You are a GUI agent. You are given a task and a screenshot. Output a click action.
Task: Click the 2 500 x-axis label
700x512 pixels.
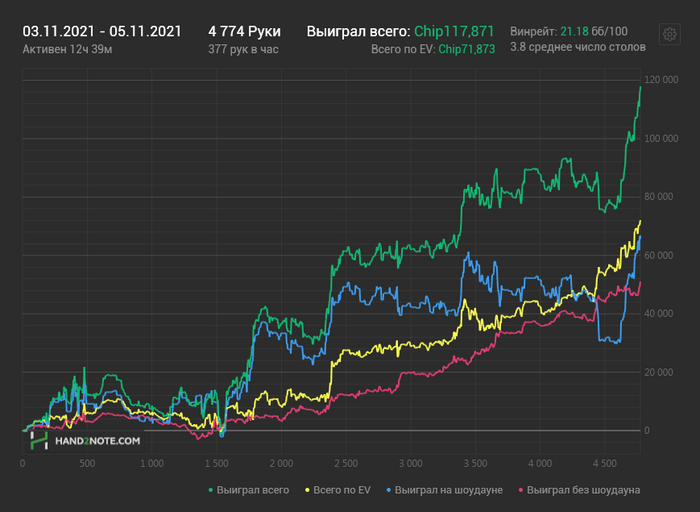pos(346,464)
